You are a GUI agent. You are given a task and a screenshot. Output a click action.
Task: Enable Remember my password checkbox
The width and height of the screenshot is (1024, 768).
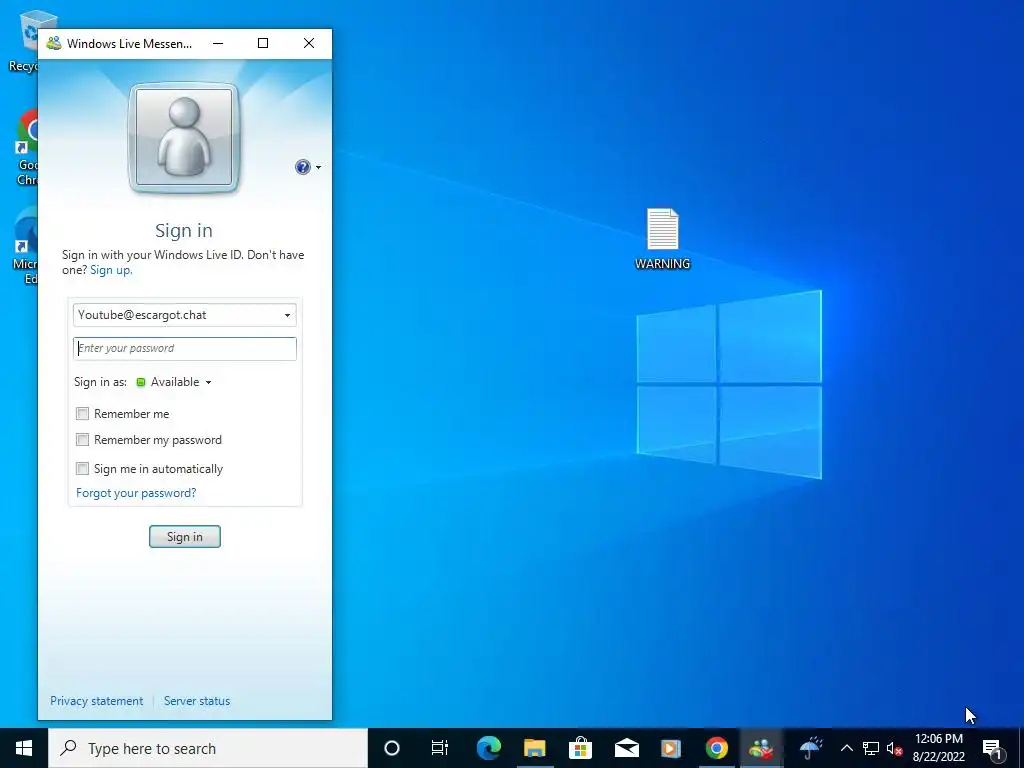click(x=82, y=440)
